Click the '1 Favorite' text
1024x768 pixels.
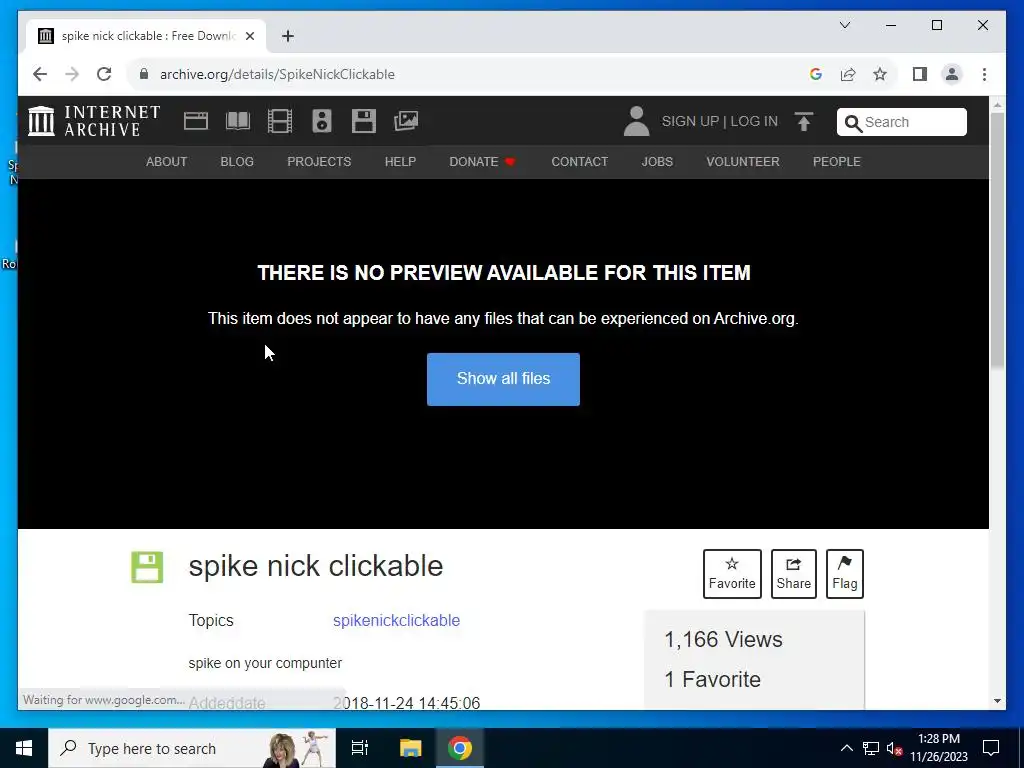pyautogui.click(x=712, y=680)
